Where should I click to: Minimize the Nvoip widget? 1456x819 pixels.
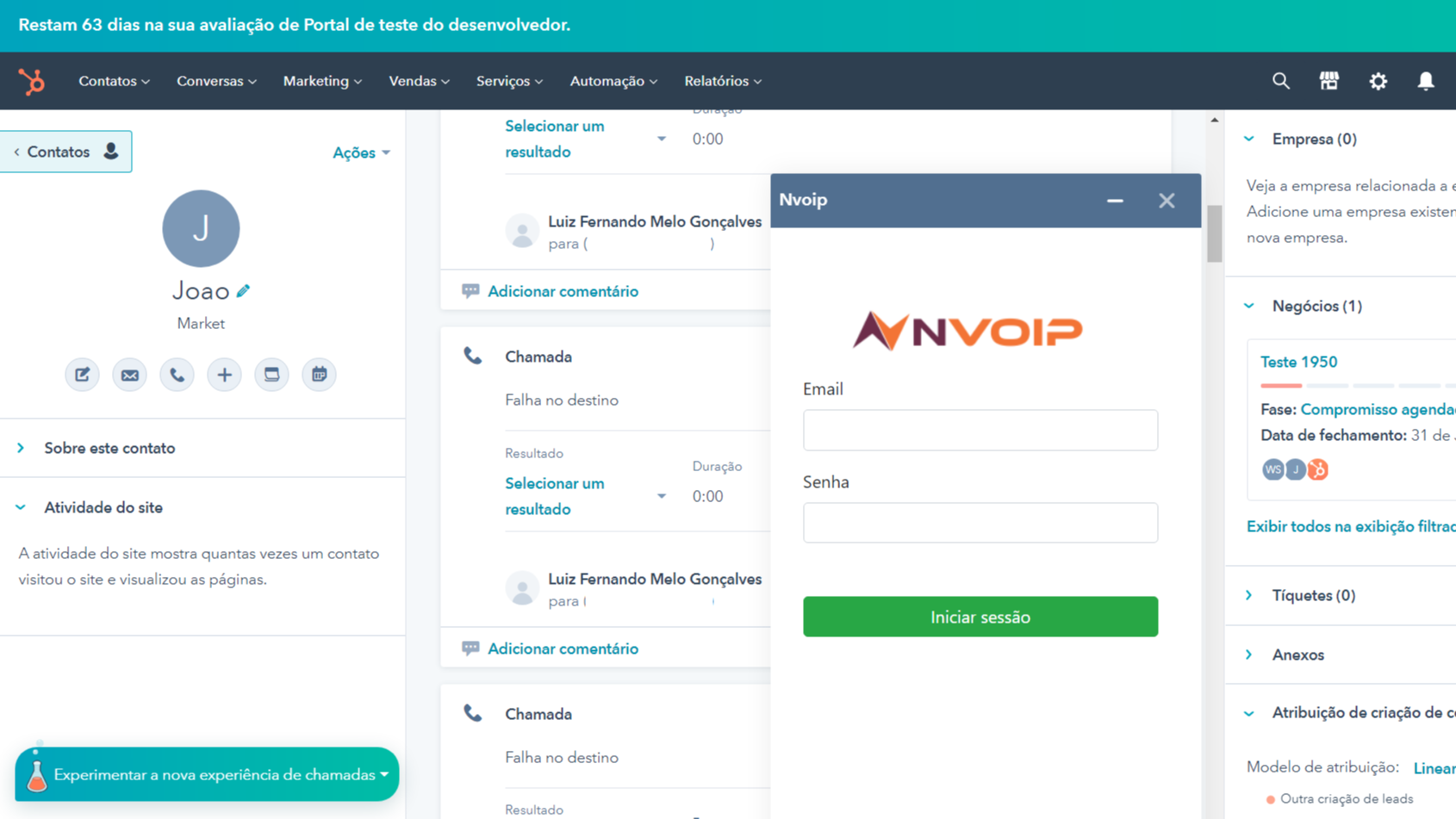click(1115, 201)
